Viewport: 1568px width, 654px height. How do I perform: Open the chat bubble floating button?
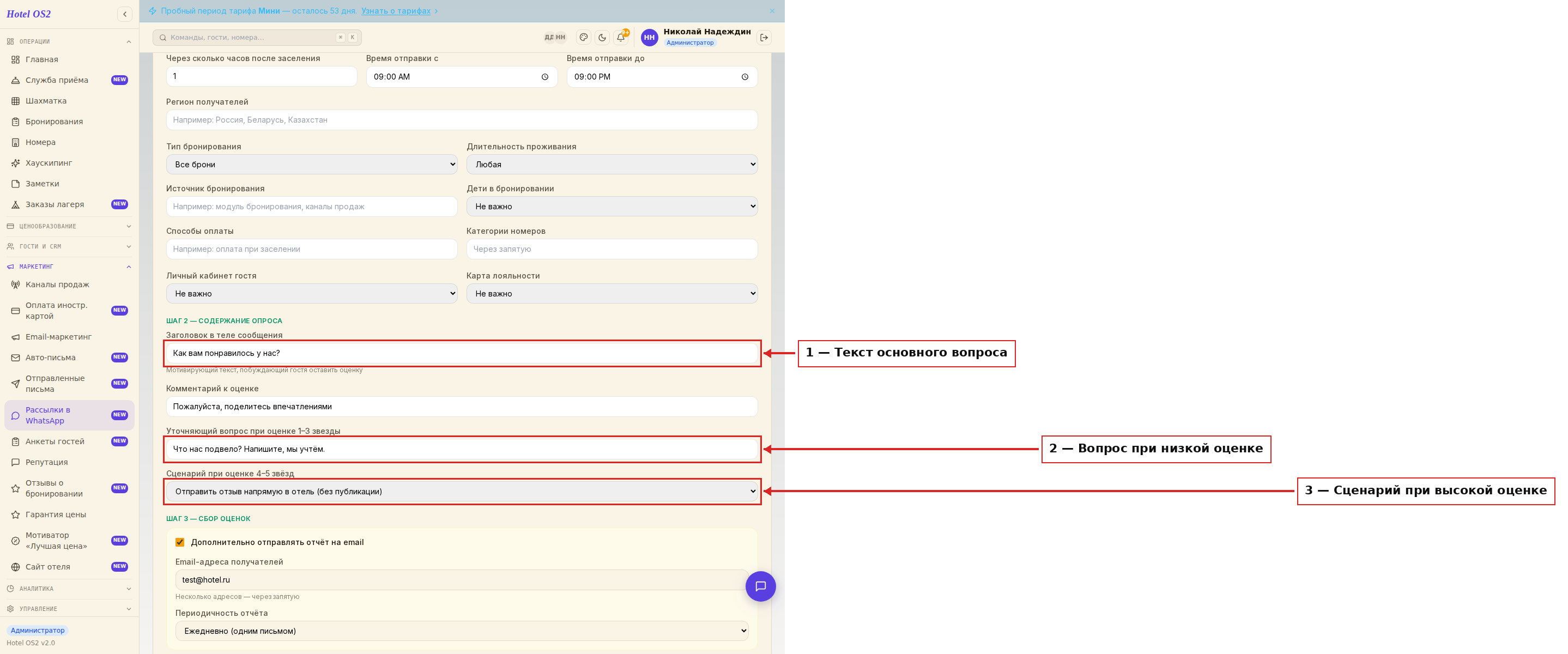pyautogui.click(x=760, y=586)
